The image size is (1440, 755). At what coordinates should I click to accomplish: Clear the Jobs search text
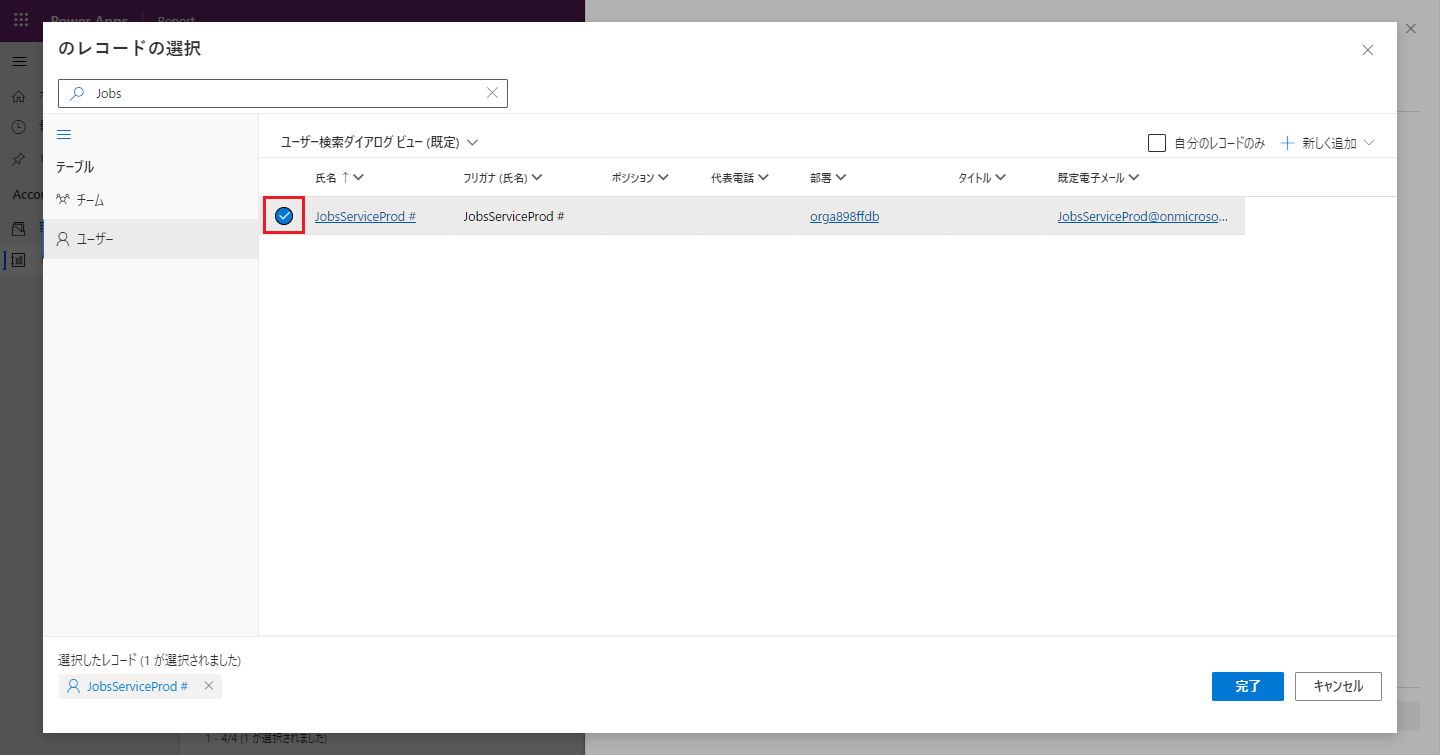pyautogui.click(x=492, y=93)
